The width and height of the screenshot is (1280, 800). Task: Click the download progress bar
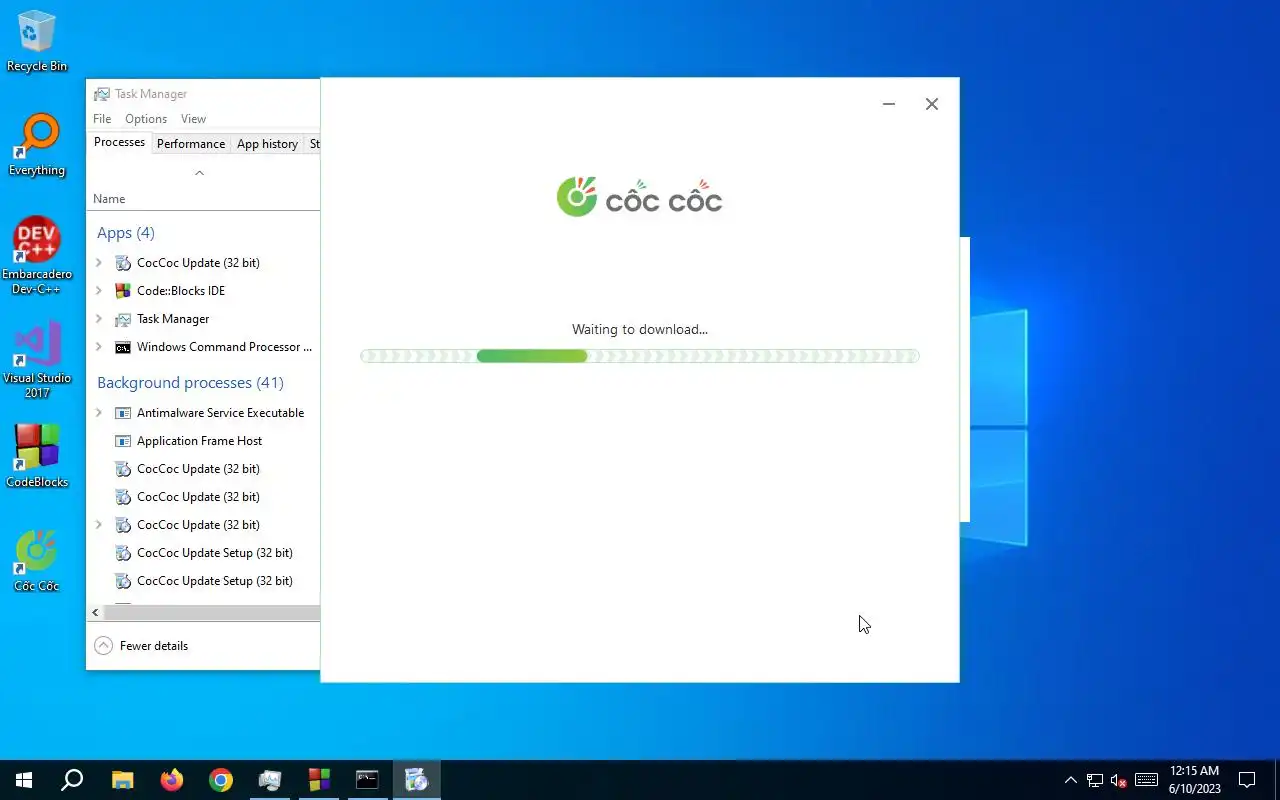pos(639,356)
